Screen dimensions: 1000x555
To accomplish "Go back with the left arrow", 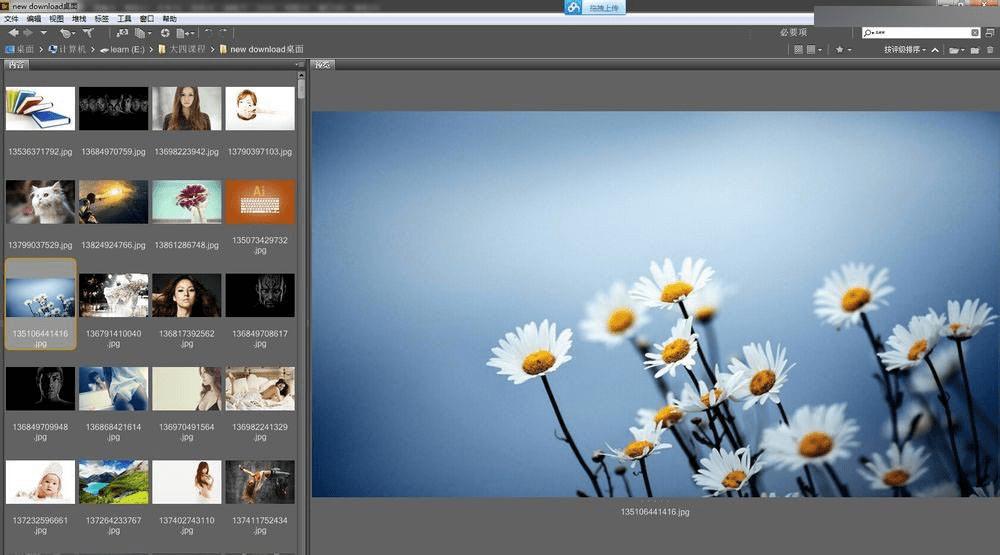I will (x=13, y=33).
